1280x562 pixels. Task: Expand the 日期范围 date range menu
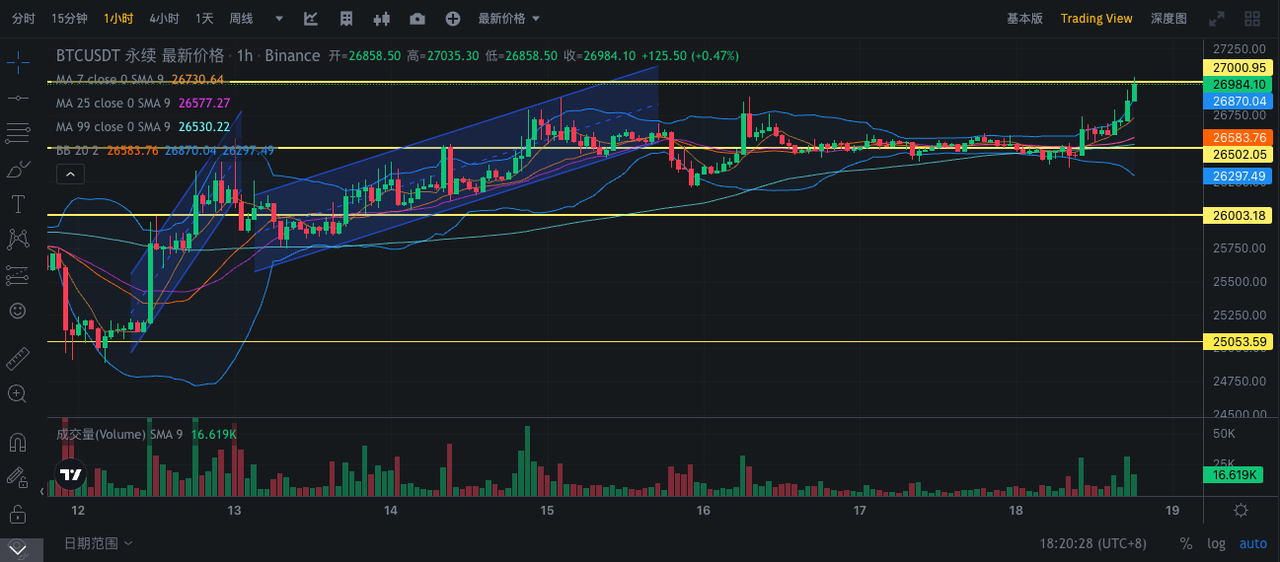click(x=98, y=543)
